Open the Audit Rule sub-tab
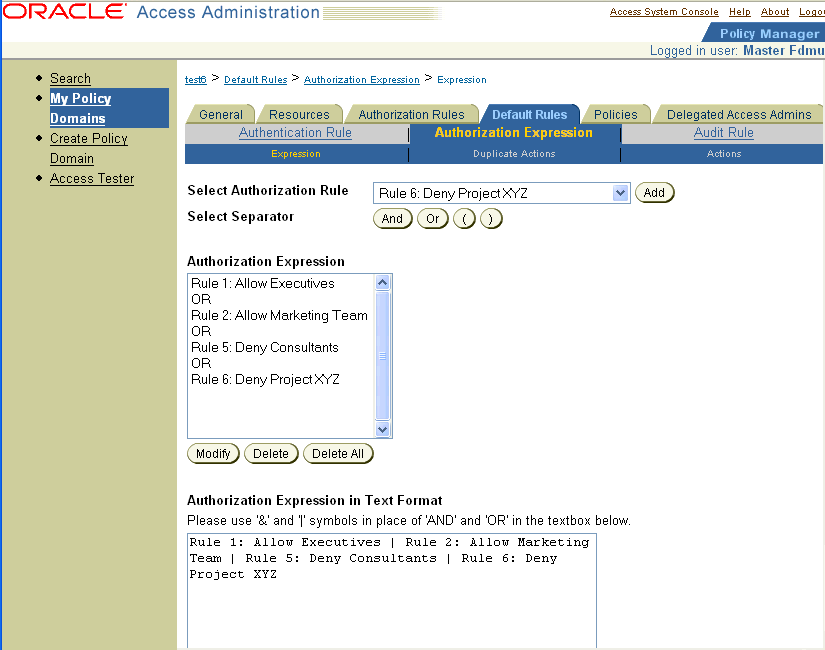 tap(723, 133)
